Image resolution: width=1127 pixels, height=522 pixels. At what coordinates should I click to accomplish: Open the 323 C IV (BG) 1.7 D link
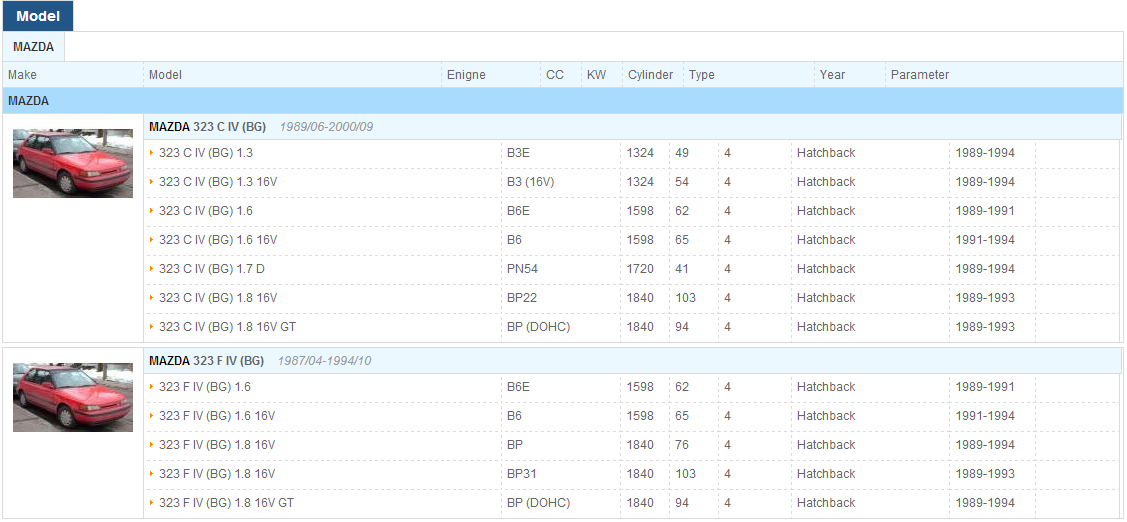[212, 269]
